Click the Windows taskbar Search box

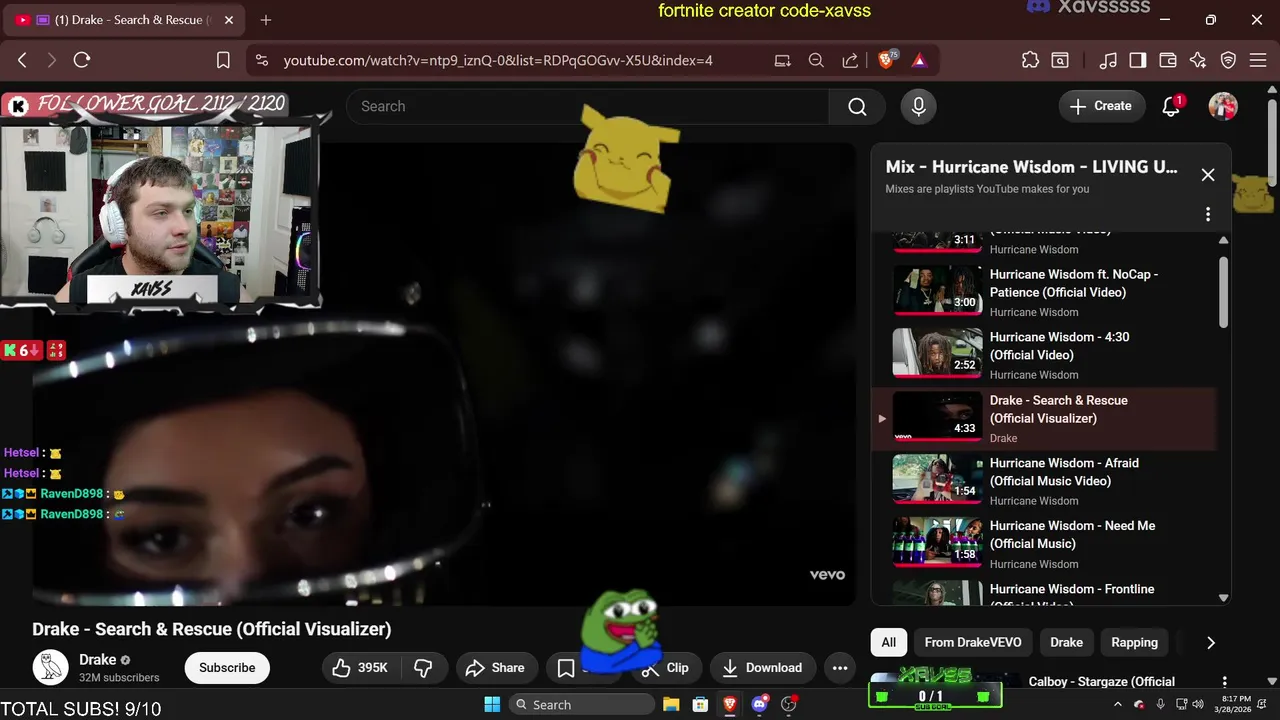[x=582, y=704]
